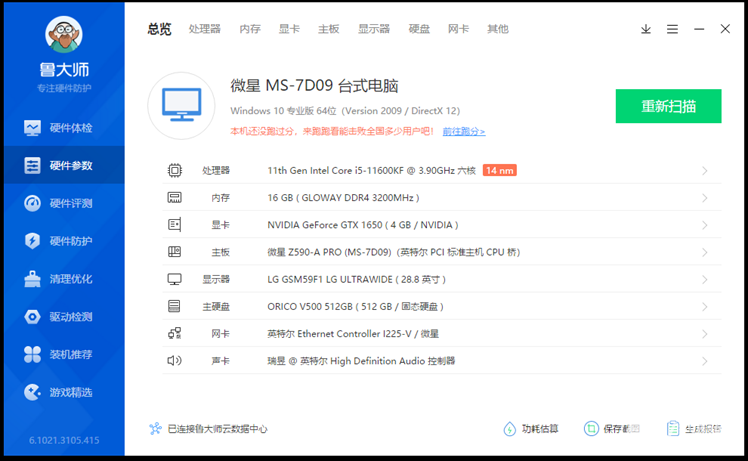Switch to the 内存 tab

tap(250, 29)
